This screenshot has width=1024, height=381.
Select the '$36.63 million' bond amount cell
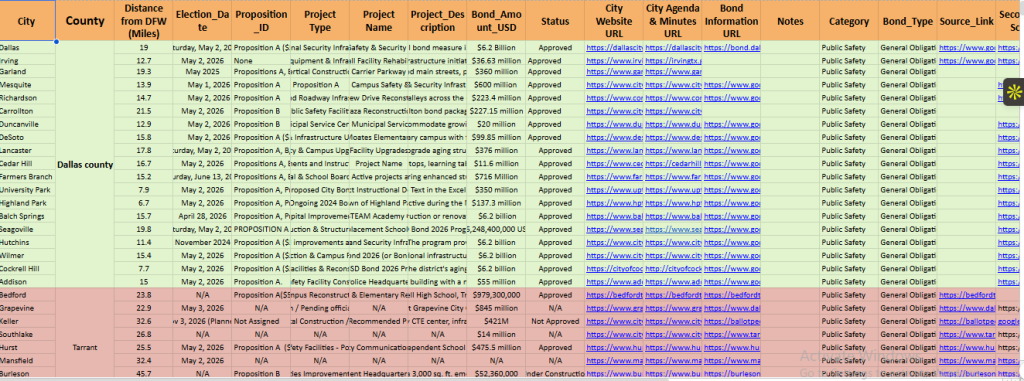click(x=496, y=61)
